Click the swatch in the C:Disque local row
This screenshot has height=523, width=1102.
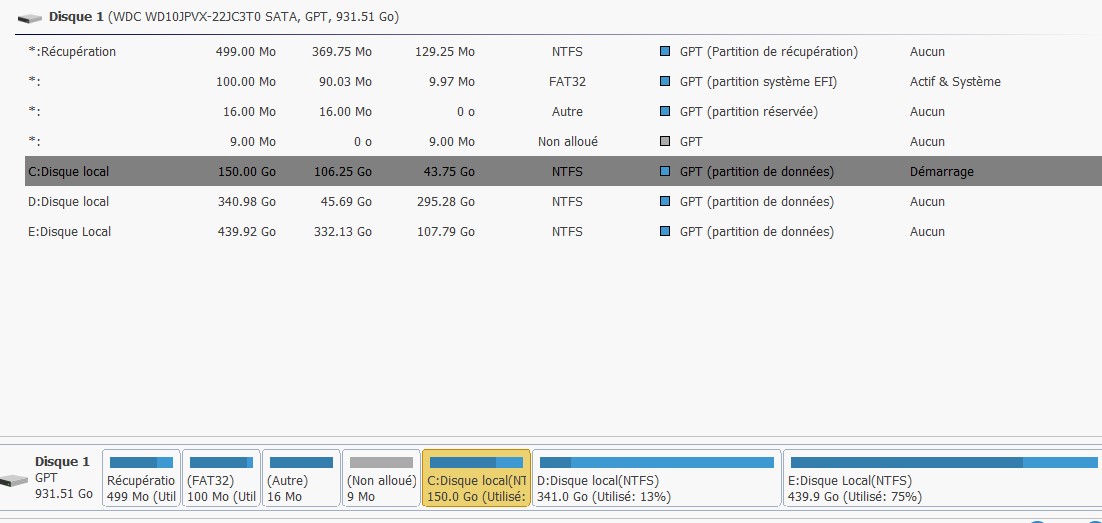point(665,171)
